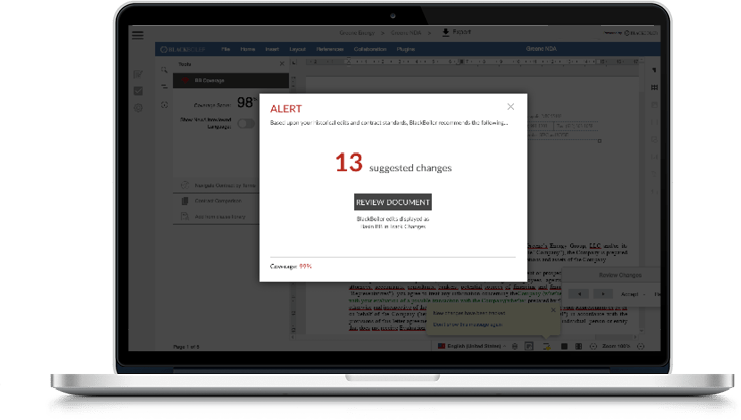
Task: Click the Coverage Score 98 value
Action: 246,103
